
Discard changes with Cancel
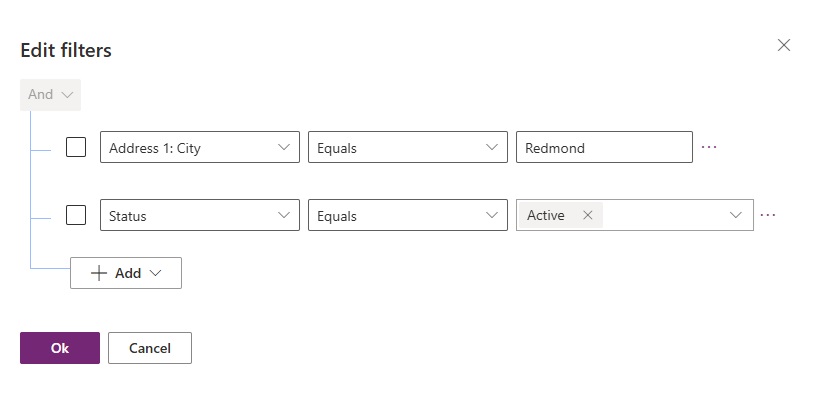150,348
